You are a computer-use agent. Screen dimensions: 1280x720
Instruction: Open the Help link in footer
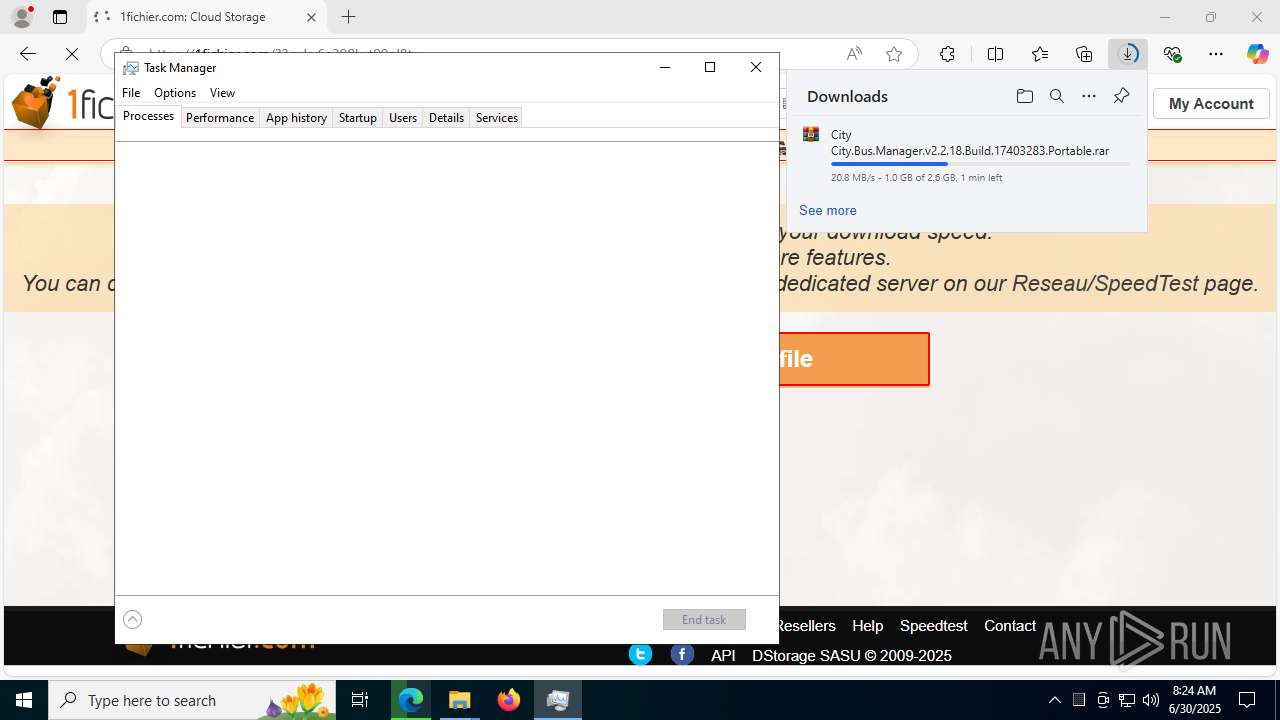[867, 625]
